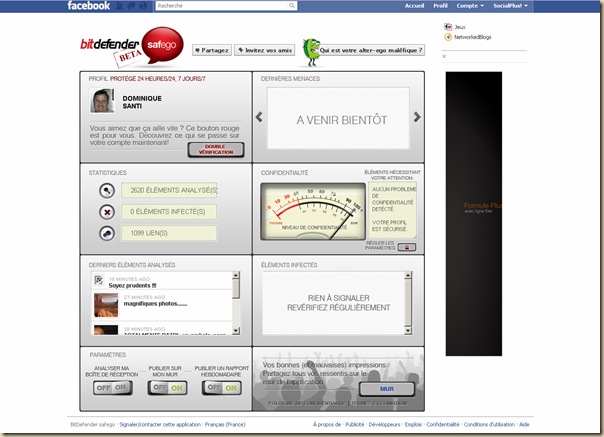Click inside the Recherche search field
Viewport: 604px width, 437px height.
pyautogui.click(x=222, y=6)
